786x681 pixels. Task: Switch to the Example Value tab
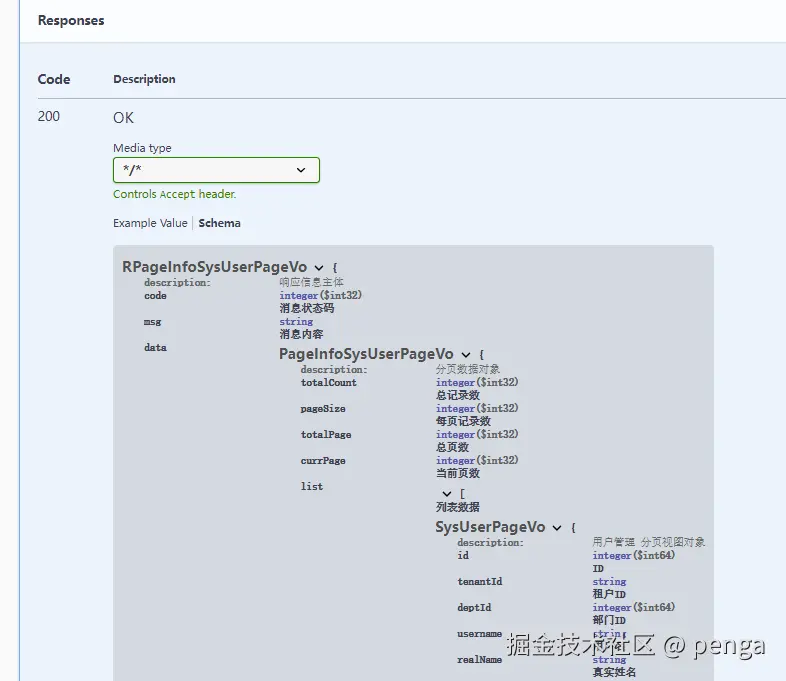tap(150, 223)
